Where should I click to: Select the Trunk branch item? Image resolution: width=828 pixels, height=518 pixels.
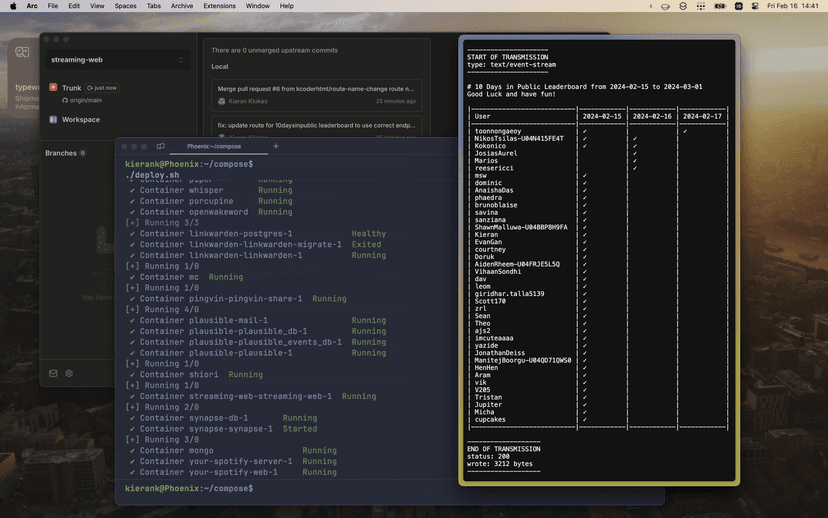pyautogui.click(x=71, y=88)
